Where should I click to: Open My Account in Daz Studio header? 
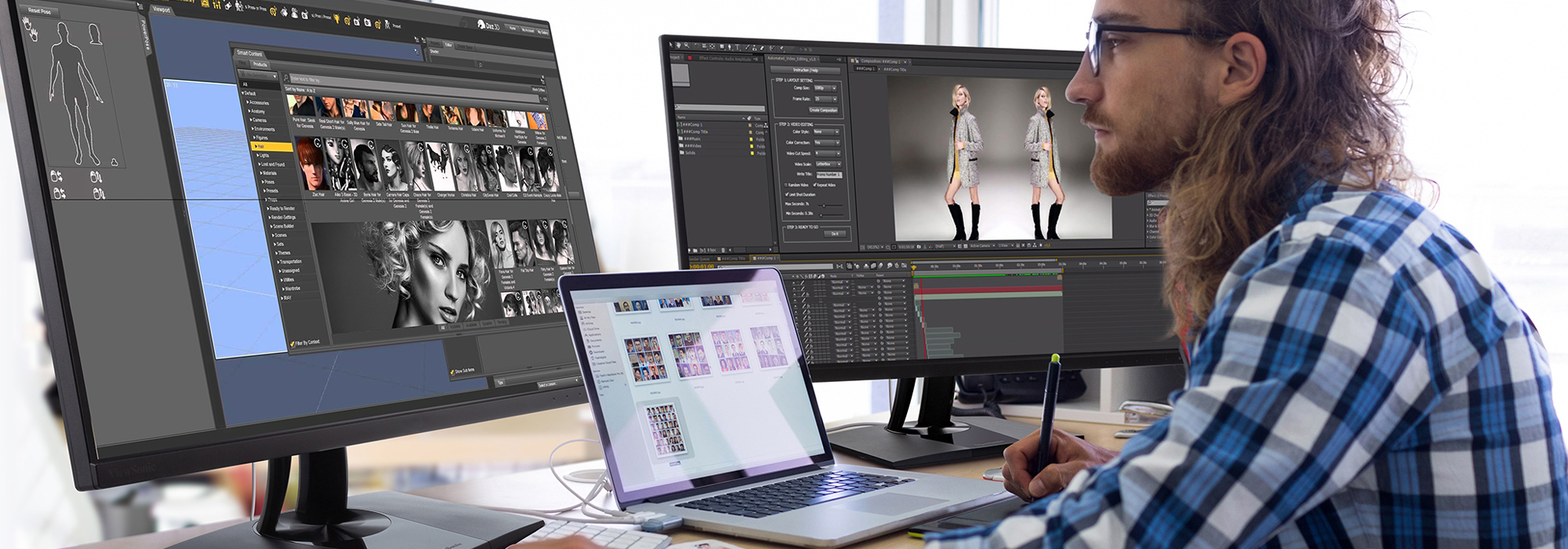click(527, 31)
